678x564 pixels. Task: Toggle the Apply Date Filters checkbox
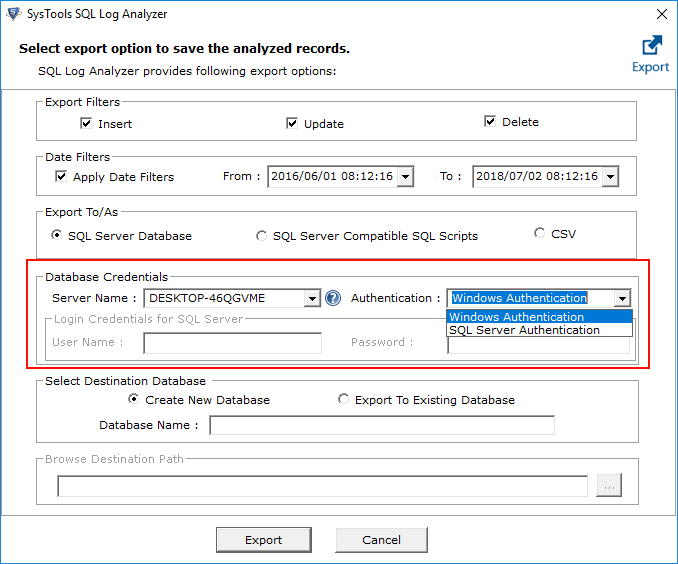click(61, 176)
